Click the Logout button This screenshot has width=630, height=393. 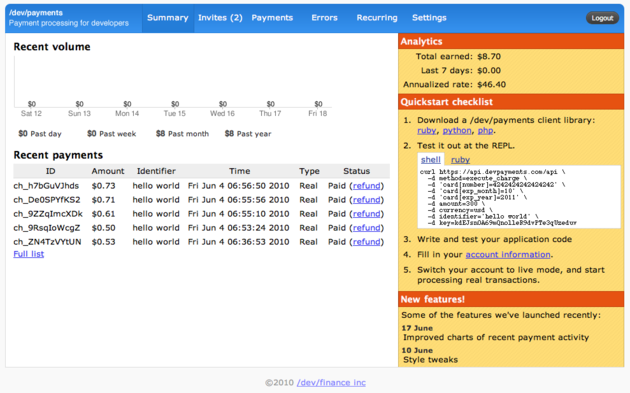coord(602,18)
